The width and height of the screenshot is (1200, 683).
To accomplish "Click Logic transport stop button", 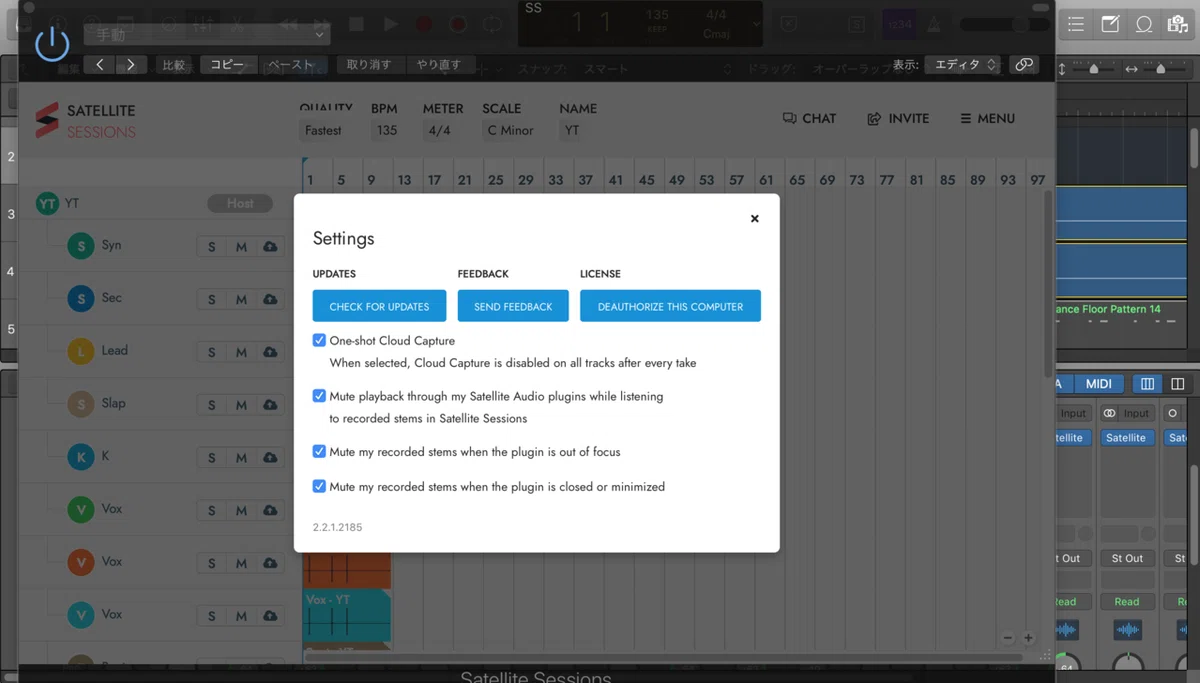I will pyautogui.click(x=357, y=24).
